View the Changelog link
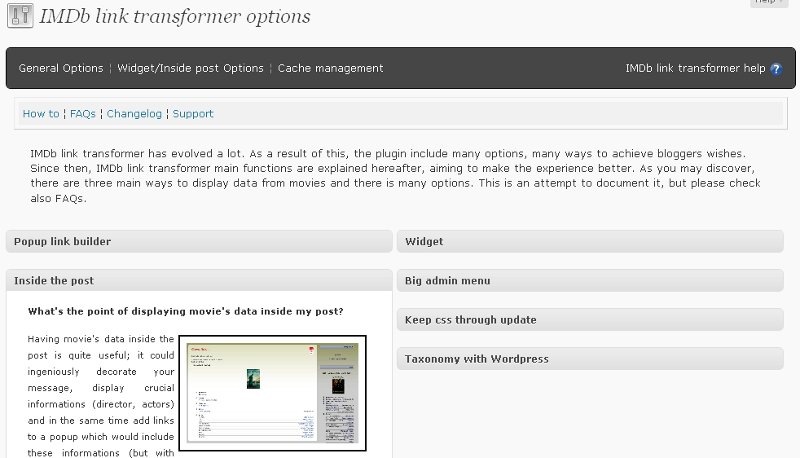800x458 pixels. click(x=134, y=114)
